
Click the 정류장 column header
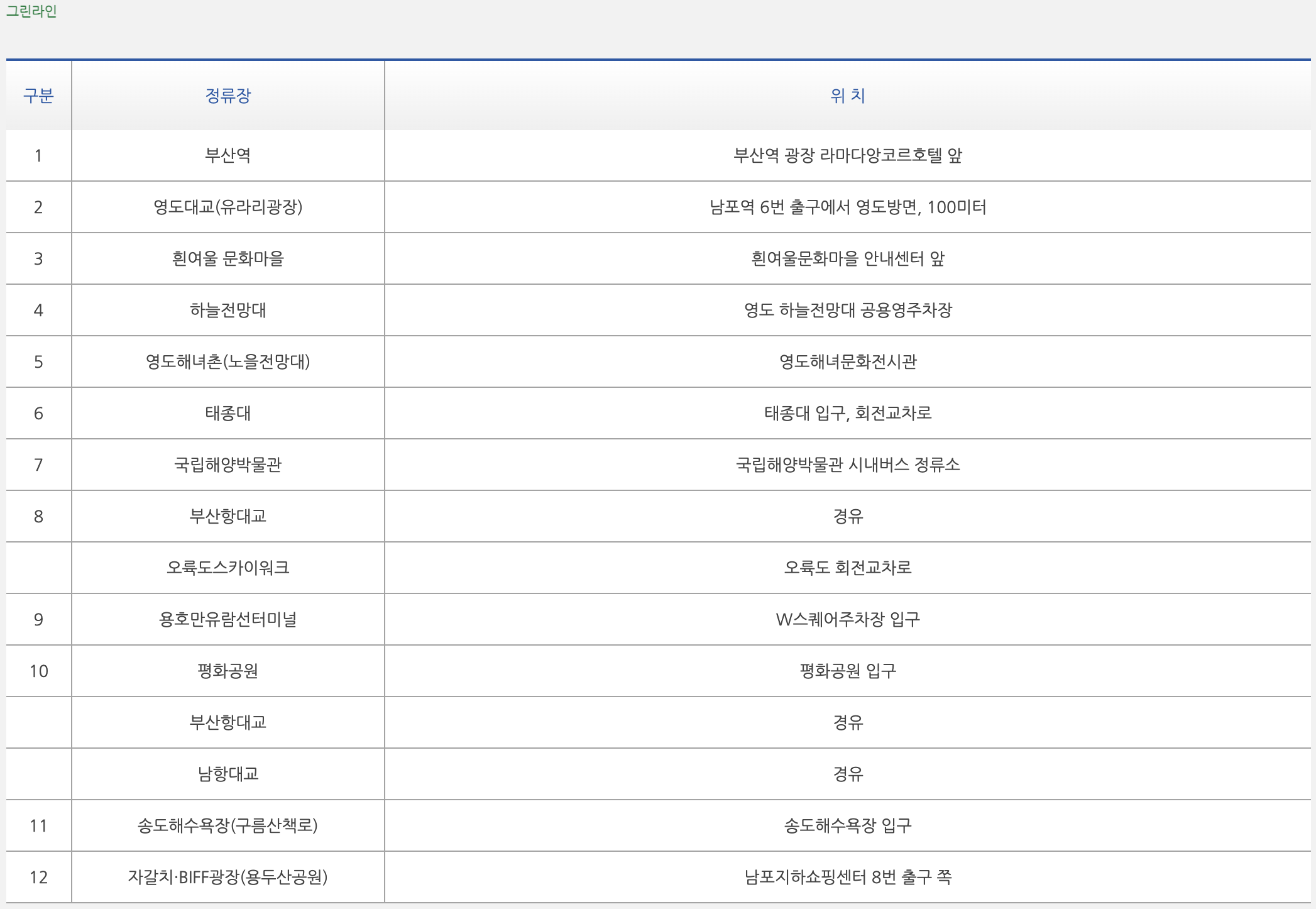(228, 96)
